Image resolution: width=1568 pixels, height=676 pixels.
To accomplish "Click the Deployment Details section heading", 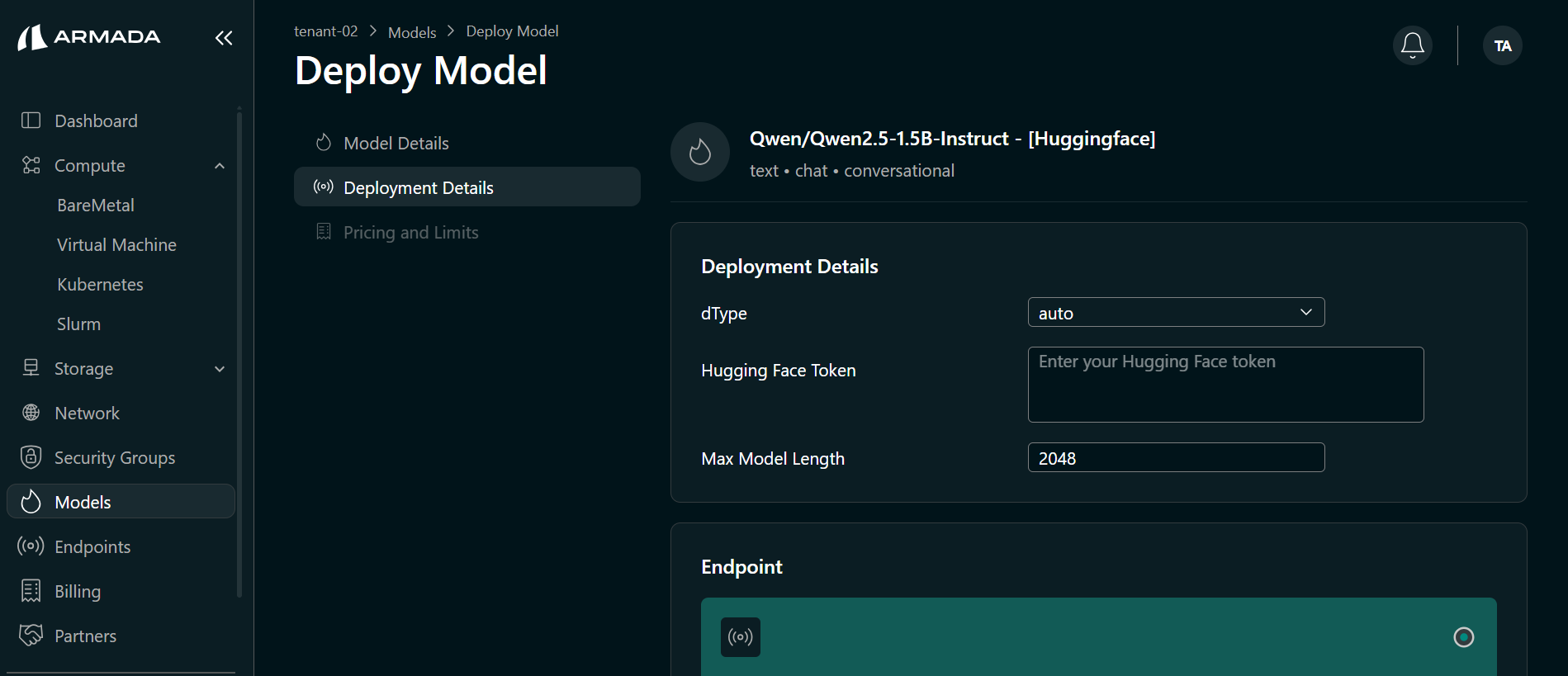I will tap(789, 267).
